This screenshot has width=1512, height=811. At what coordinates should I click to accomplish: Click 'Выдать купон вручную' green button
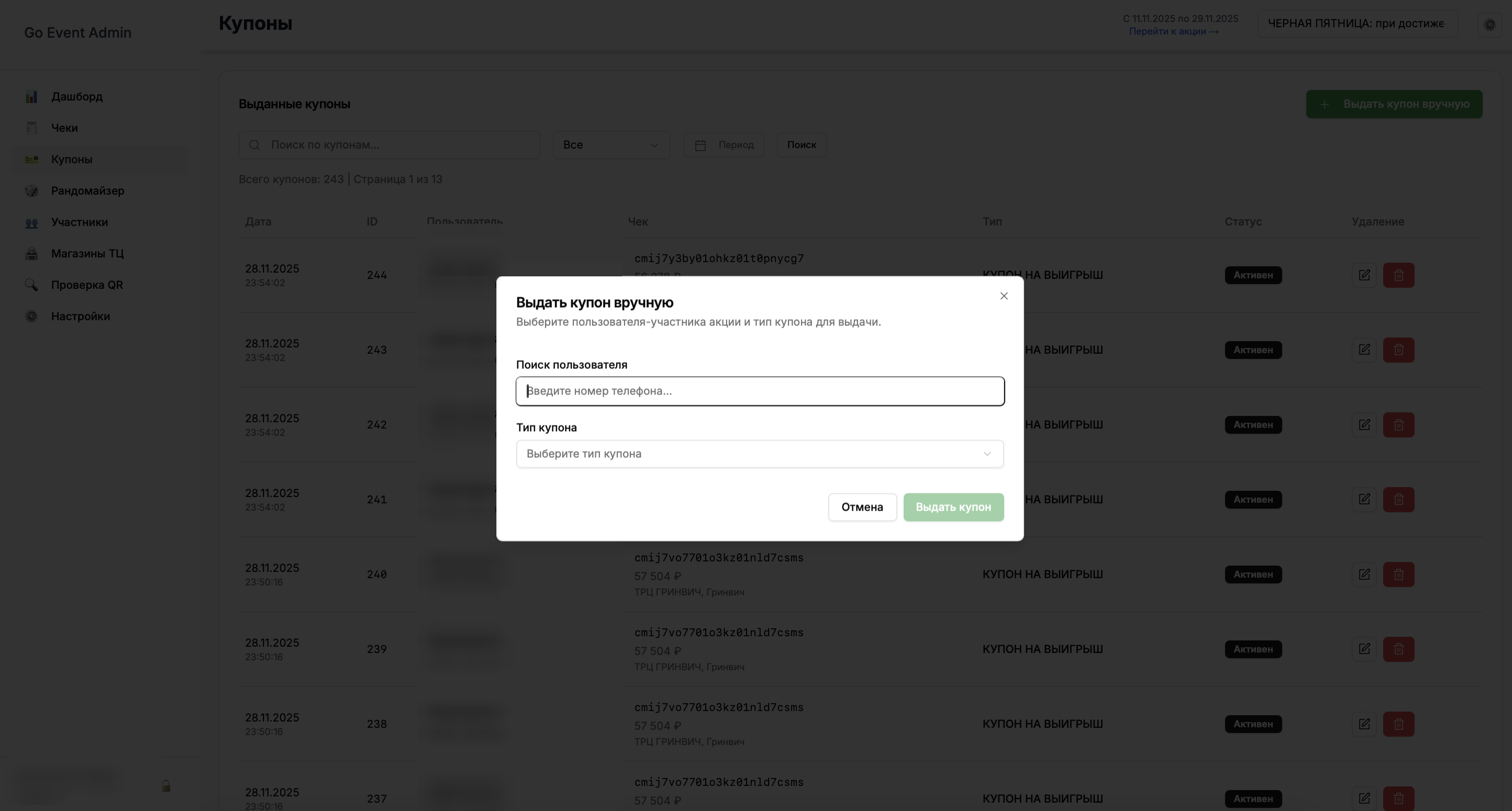1394,104
